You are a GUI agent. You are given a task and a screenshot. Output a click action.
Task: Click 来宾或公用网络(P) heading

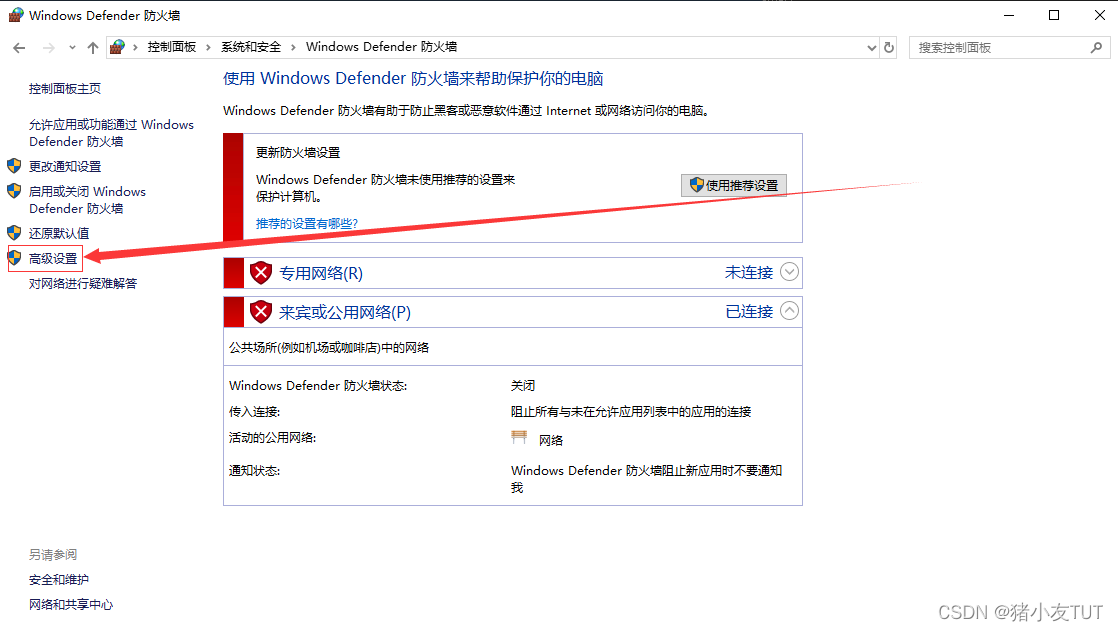click(x=345, y=312)
